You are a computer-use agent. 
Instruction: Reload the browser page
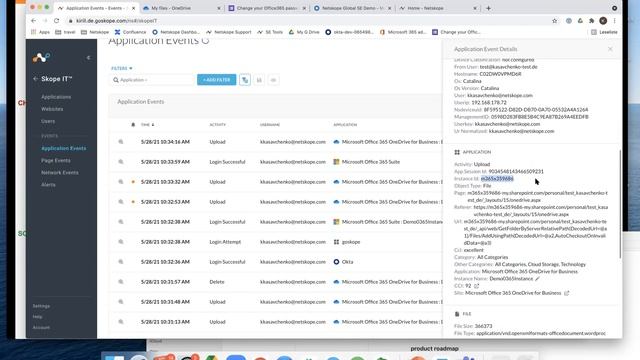point(56,20)
